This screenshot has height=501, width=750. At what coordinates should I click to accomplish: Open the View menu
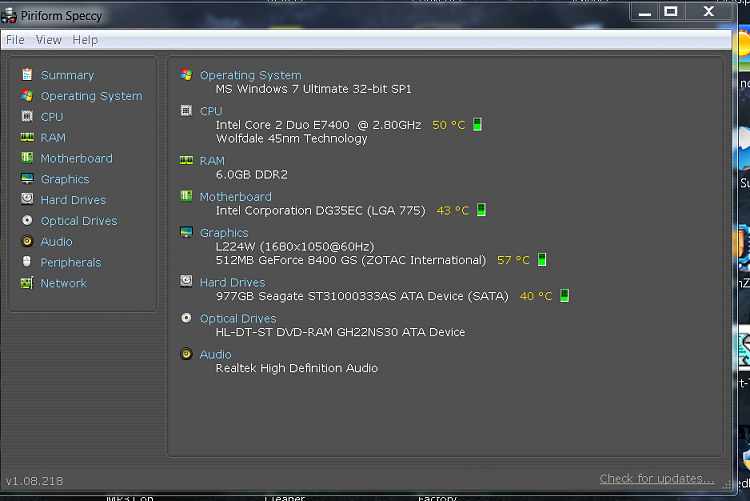(49, 40)
